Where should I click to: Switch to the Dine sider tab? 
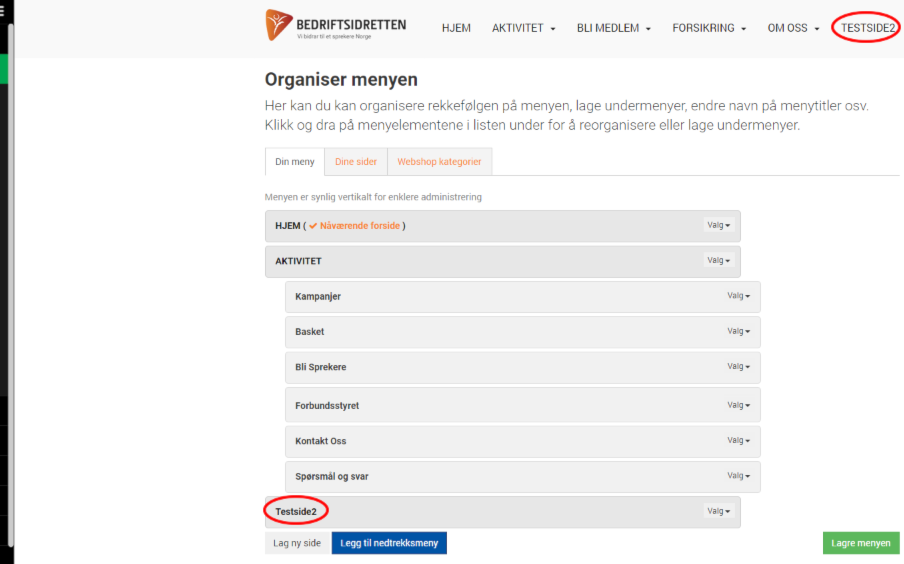tap(356, 162)
